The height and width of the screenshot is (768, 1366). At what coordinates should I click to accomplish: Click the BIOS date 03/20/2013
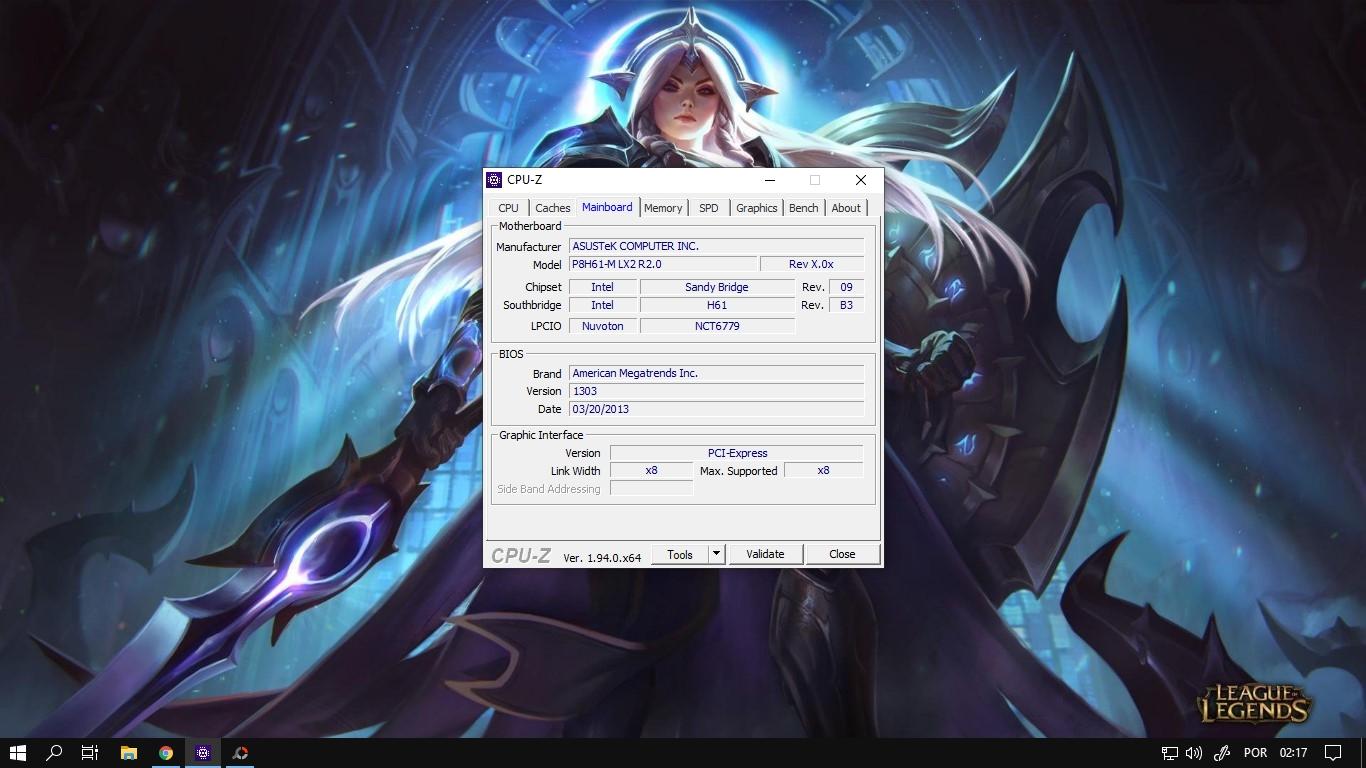[716, 409]
